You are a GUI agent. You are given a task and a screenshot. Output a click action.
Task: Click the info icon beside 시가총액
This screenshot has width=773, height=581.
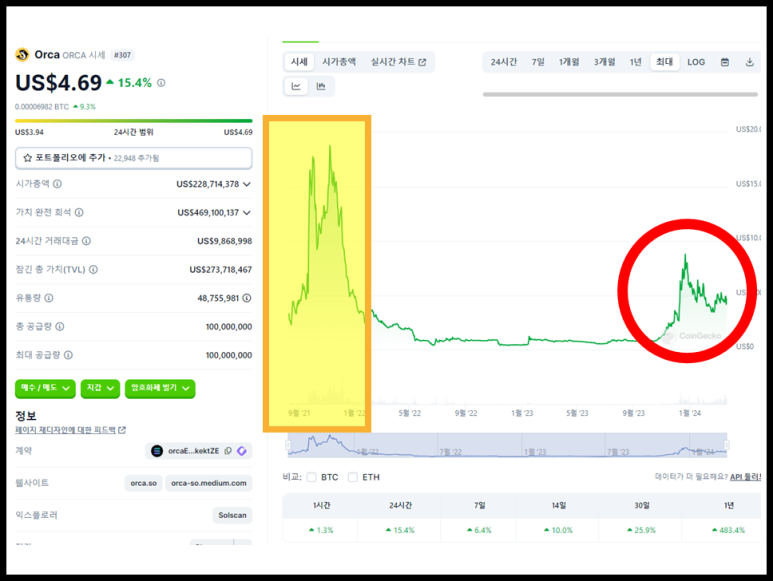coord(57,184)
